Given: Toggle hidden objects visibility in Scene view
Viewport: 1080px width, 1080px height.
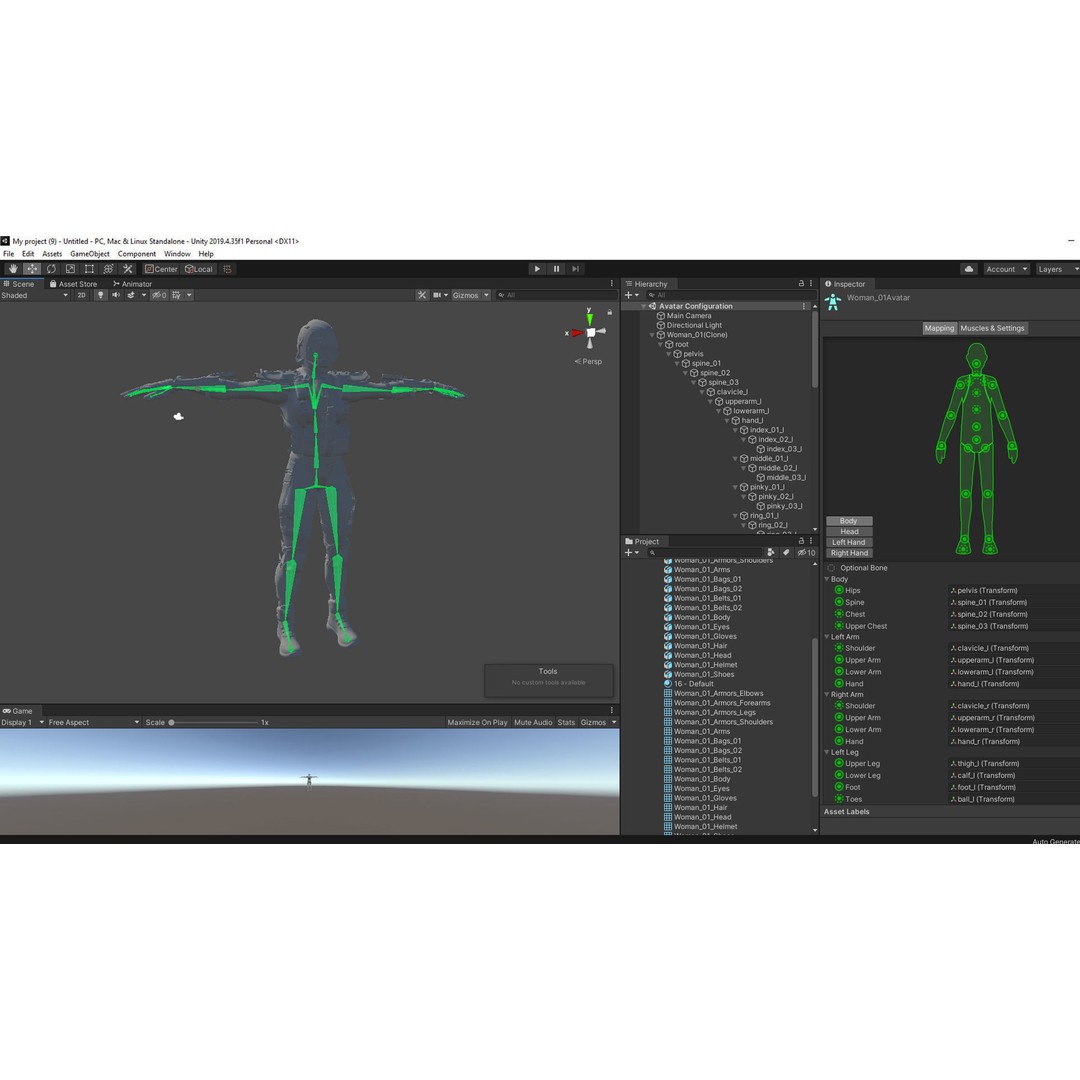Looking at the screenshot, I should tap(159, 295).
